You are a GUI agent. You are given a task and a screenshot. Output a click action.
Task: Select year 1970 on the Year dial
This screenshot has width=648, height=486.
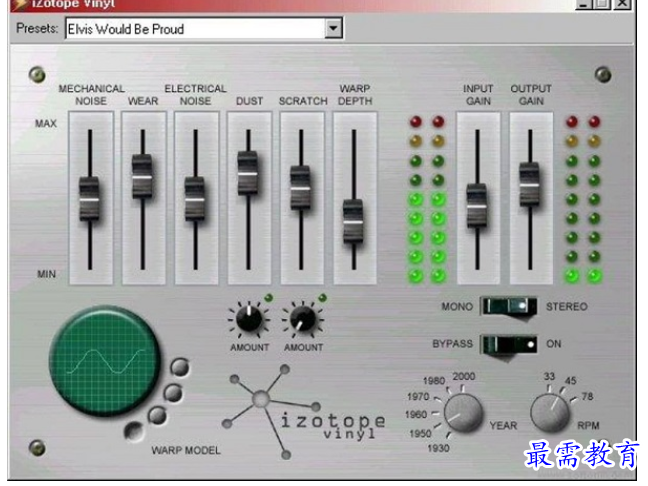418,397
